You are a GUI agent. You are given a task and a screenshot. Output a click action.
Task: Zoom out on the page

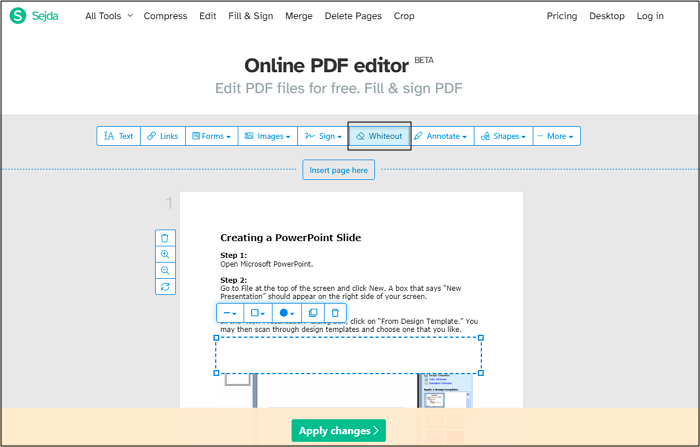(165, 270)
